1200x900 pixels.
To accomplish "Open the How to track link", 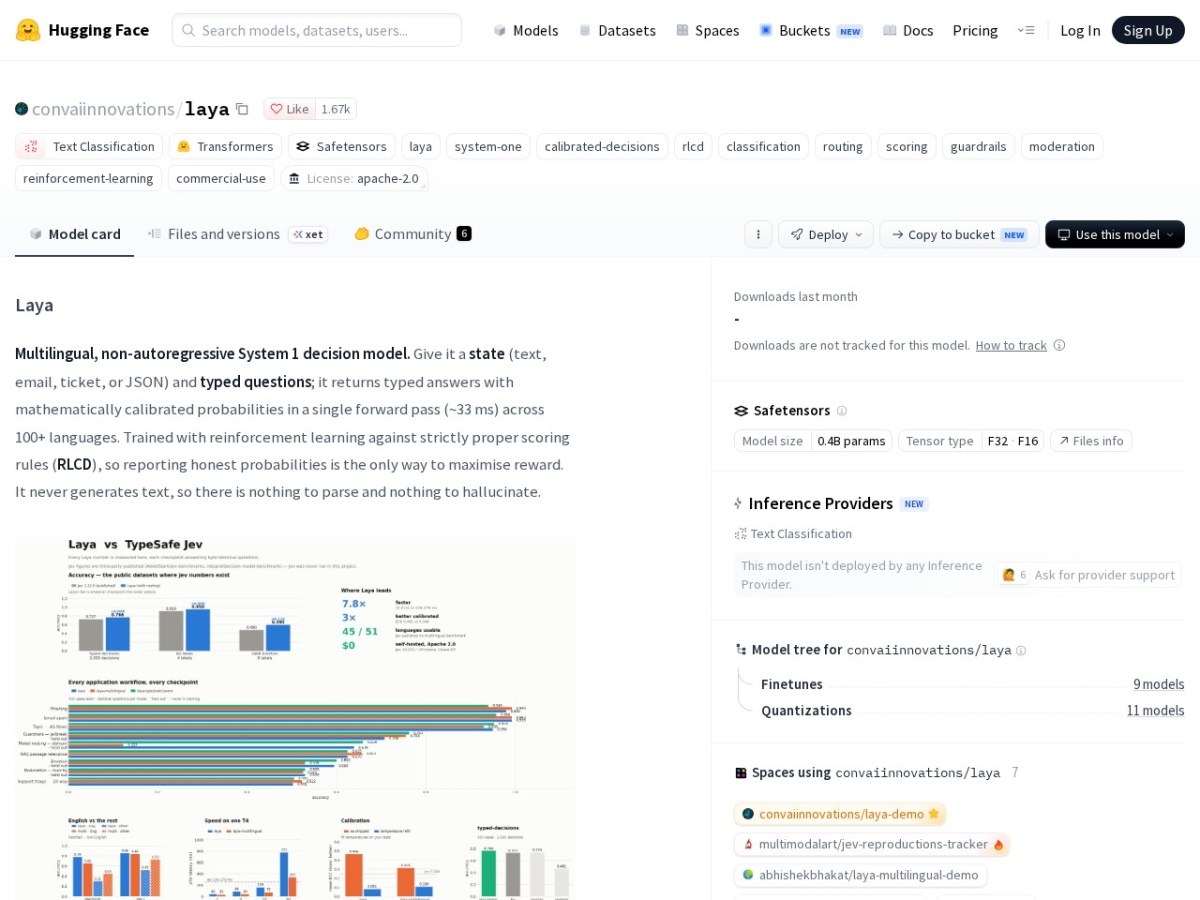I will (x=1011, y=345).
